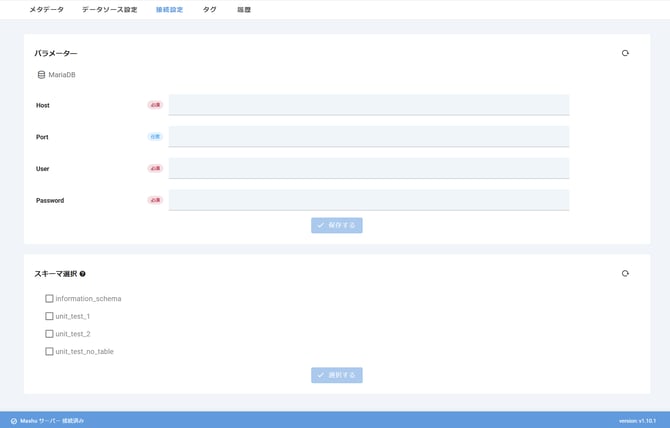Screen dimensions: 670x428
Task: Check the information_schema checkbox
Action: pyautogui.click(x=49, y=298)
